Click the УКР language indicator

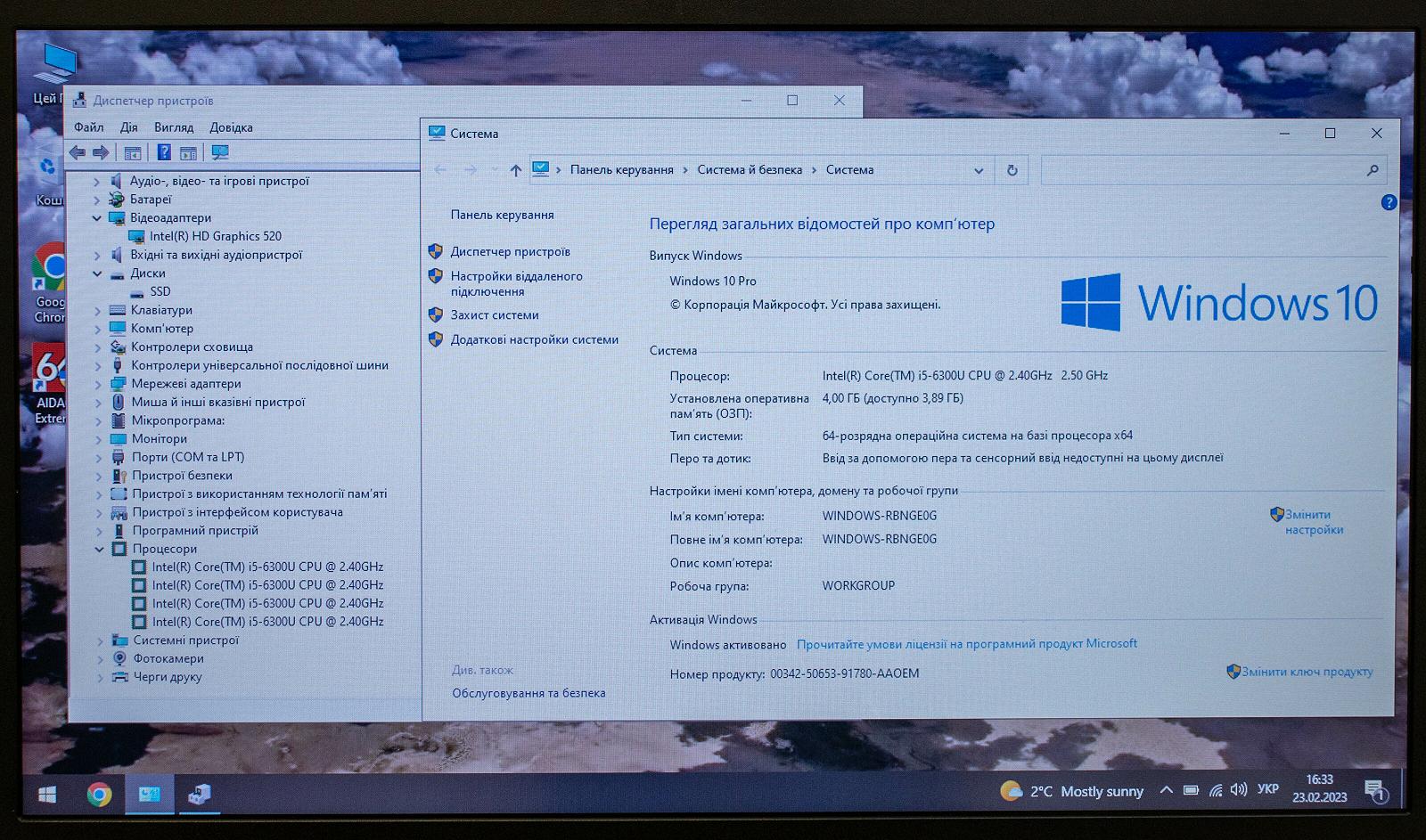coord(1268,789)
